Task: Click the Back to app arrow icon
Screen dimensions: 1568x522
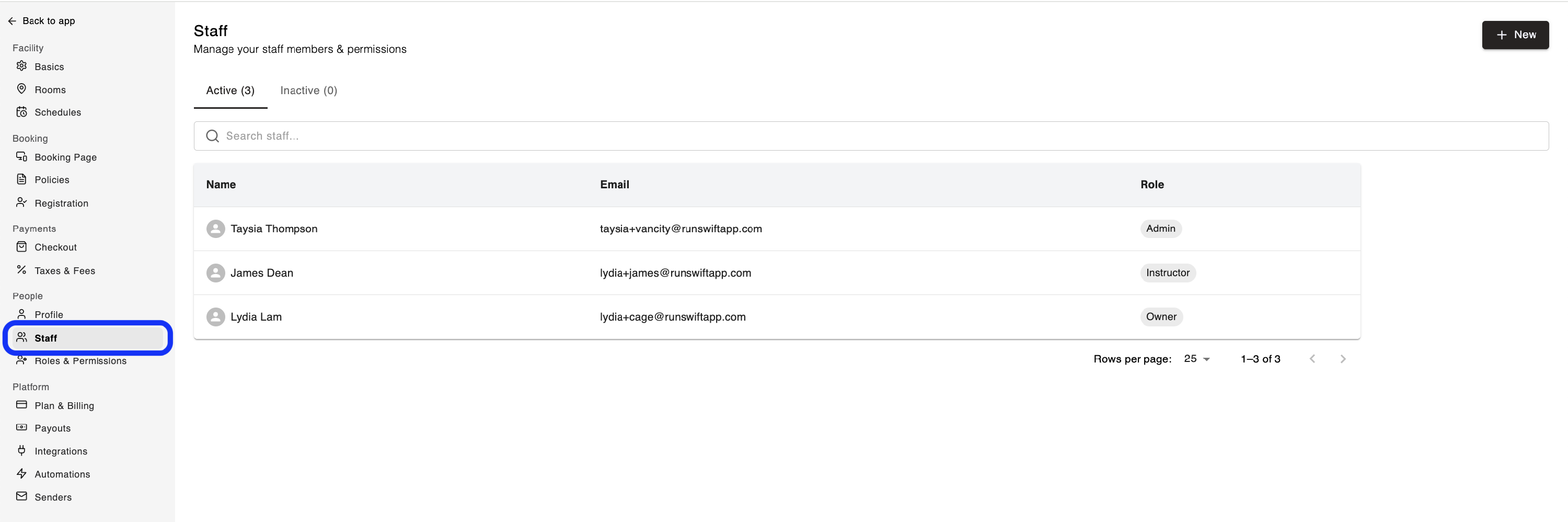Action: [12, 21]
